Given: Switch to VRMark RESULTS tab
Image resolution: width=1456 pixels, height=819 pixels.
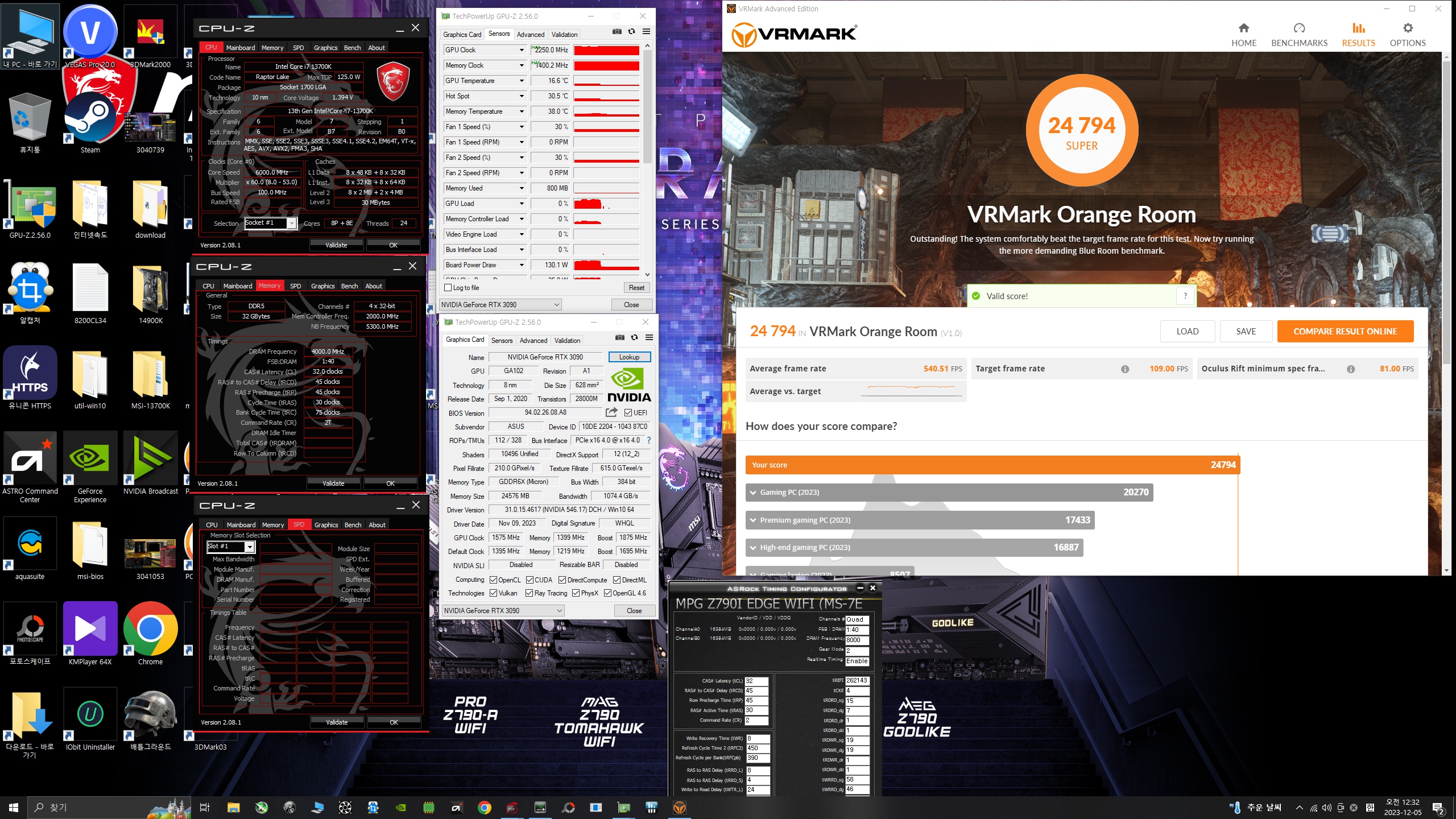Looking at the screenshot, I should coord(1358,35).
